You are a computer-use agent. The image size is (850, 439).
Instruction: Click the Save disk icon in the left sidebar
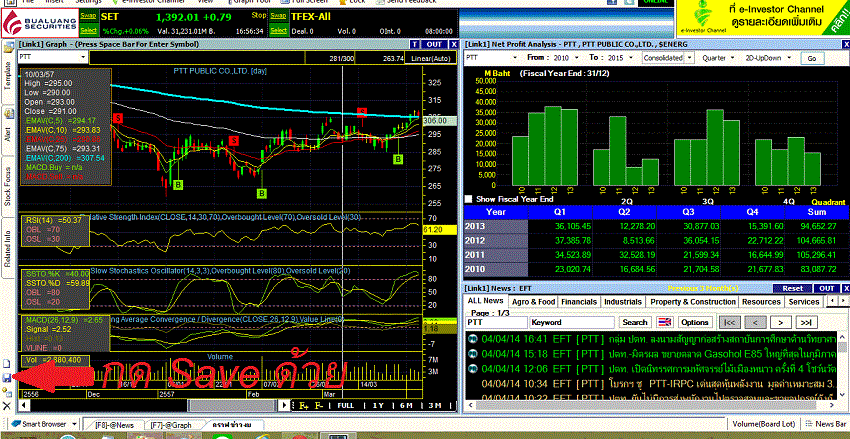click(x=7, y=378)
